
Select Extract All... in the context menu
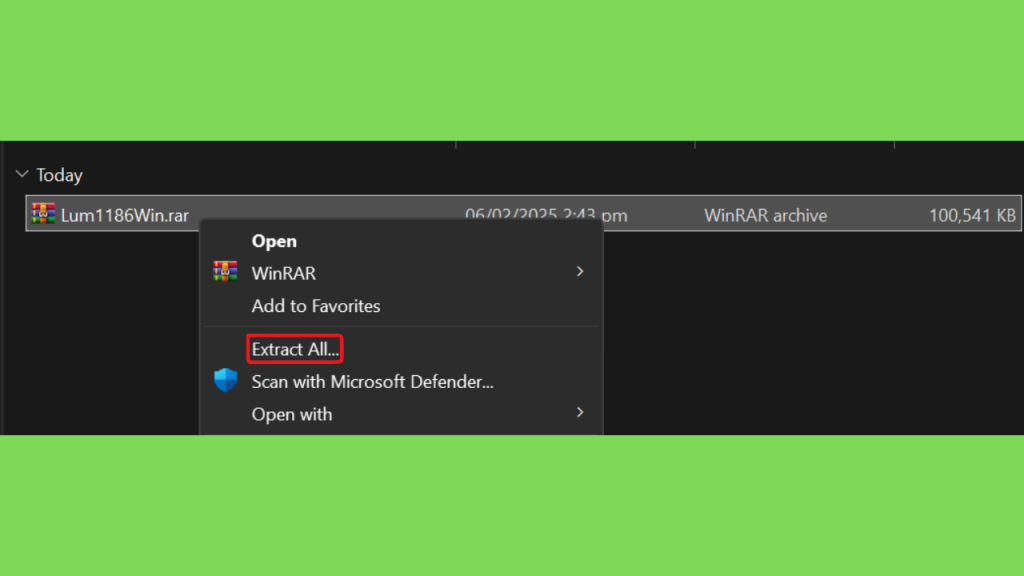pyautogui.click(x=295, y=349)
